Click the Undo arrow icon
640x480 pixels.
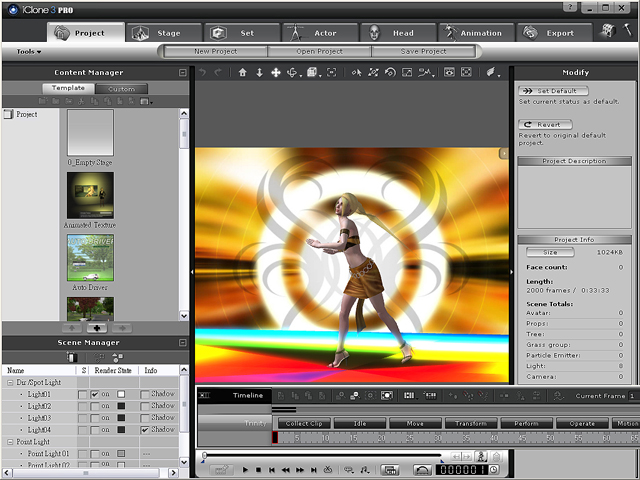click(x=203, y=73)
